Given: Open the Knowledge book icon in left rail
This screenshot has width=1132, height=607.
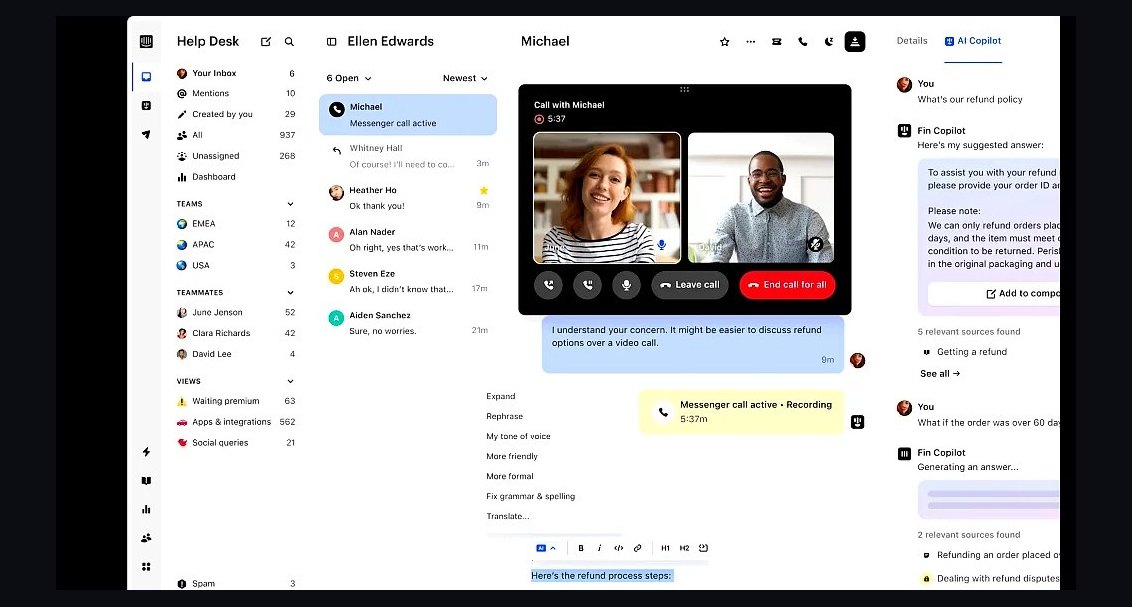Looking at the screenshot, I should pos(146,481).
